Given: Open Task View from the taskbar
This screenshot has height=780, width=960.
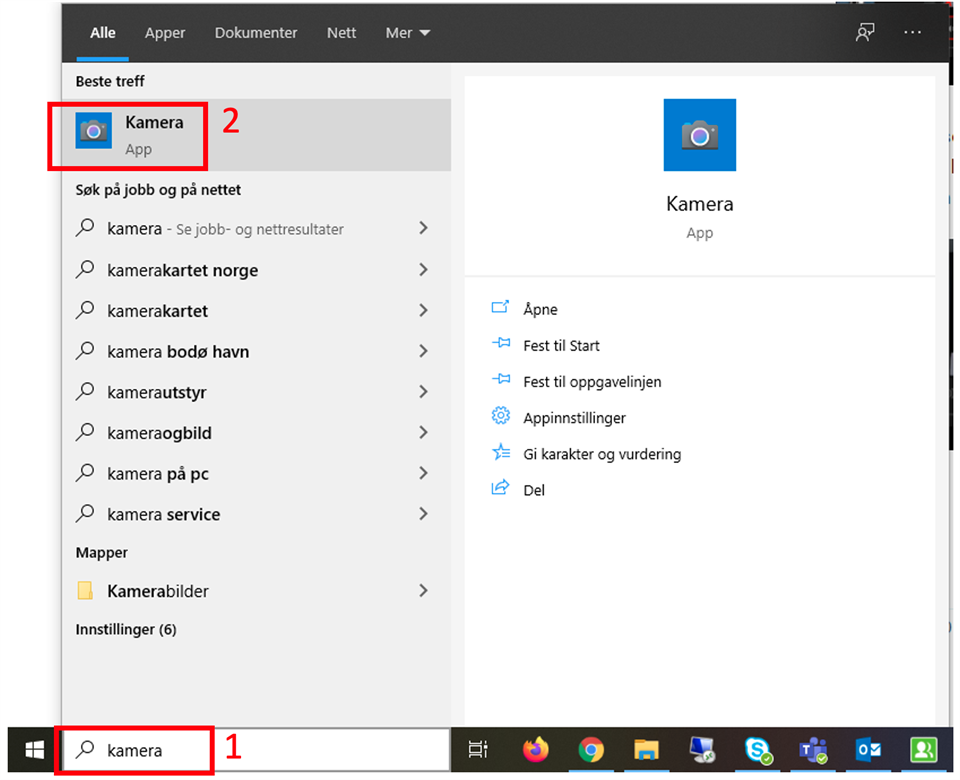Looking at the screenshot, I should point(479,750).
